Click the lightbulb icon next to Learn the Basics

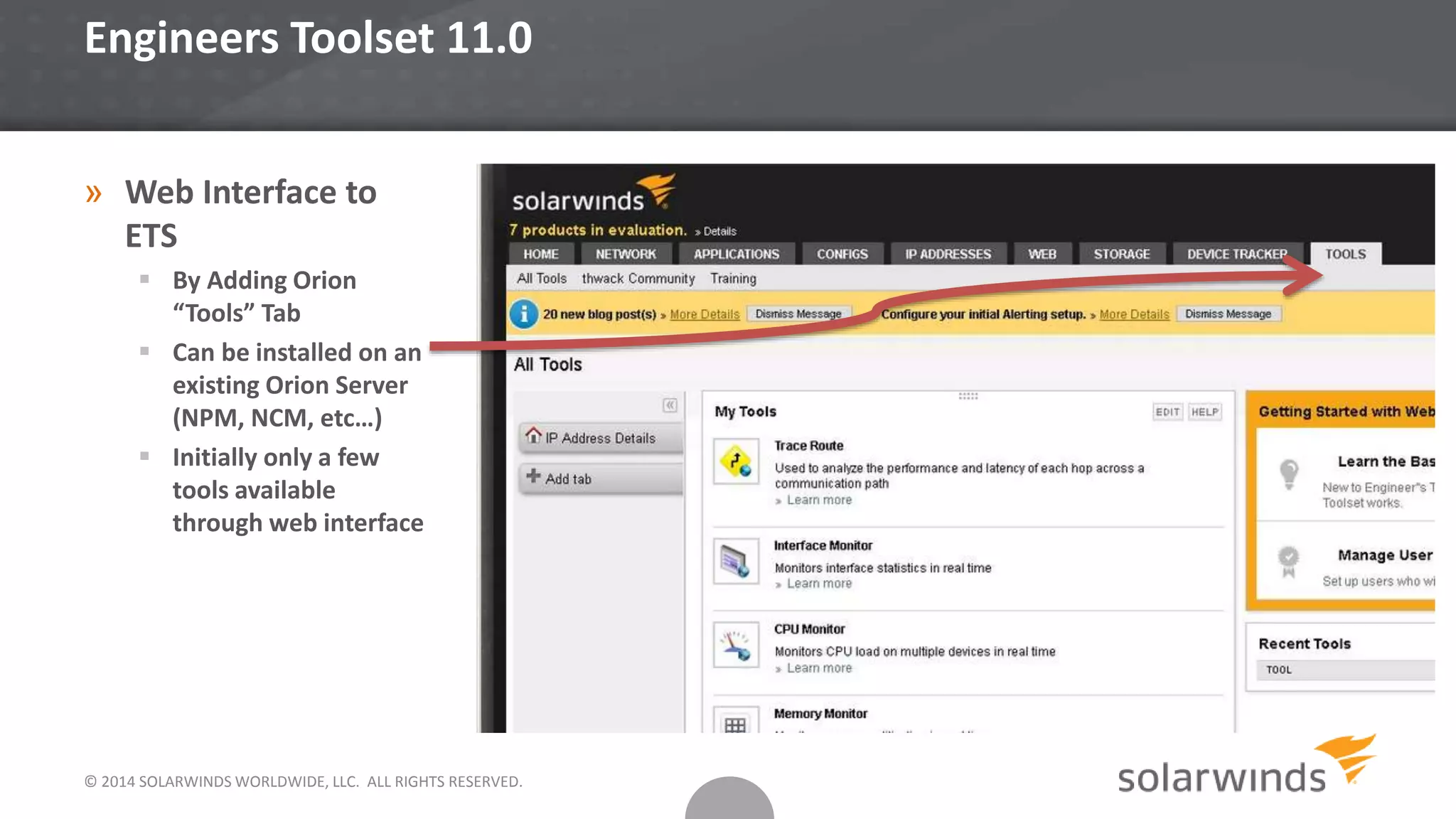click(x=1289, y=474)
